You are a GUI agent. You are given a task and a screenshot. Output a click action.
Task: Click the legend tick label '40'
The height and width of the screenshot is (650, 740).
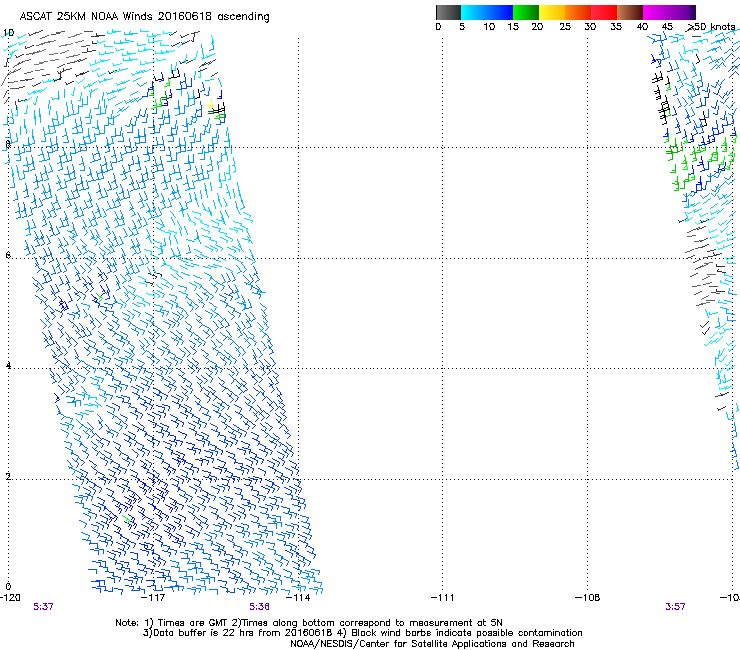point(642,27)
